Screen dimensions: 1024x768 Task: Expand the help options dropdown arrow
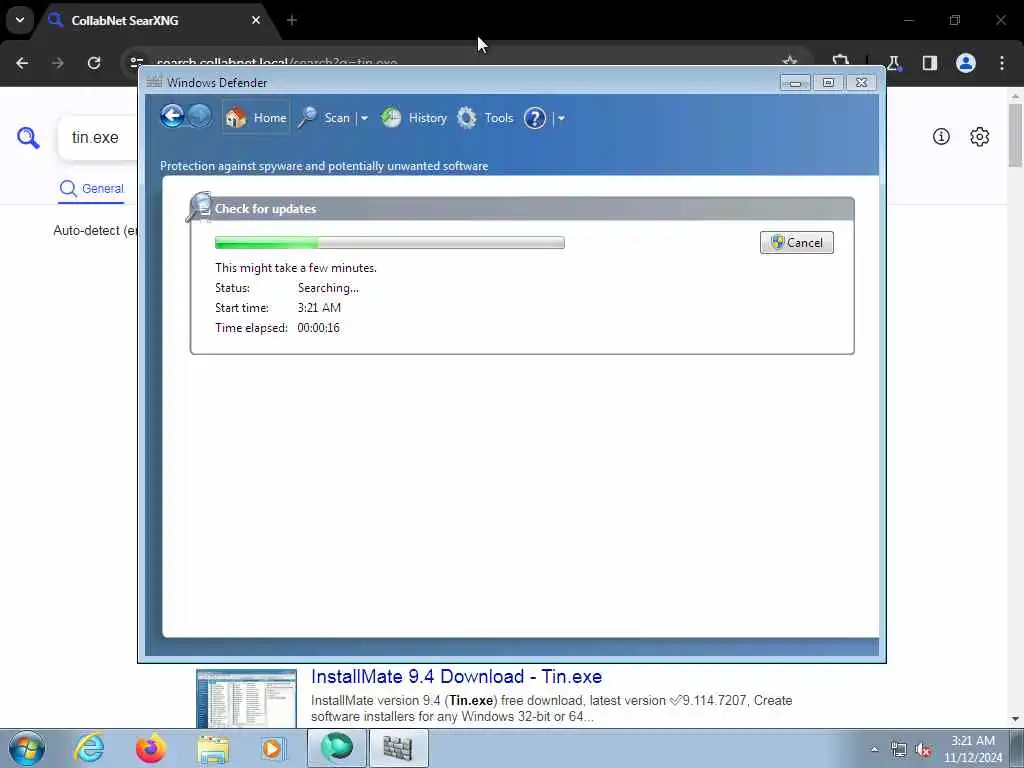click(x=561, y=118)
